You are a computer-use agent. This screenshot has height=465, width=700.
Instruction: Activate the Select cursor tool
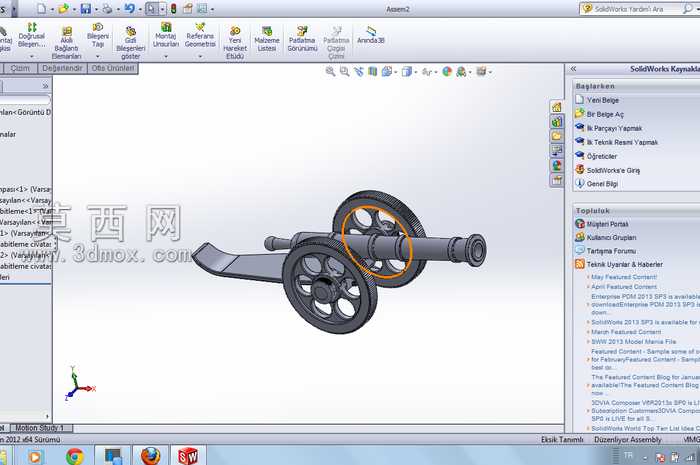(151, 8)
